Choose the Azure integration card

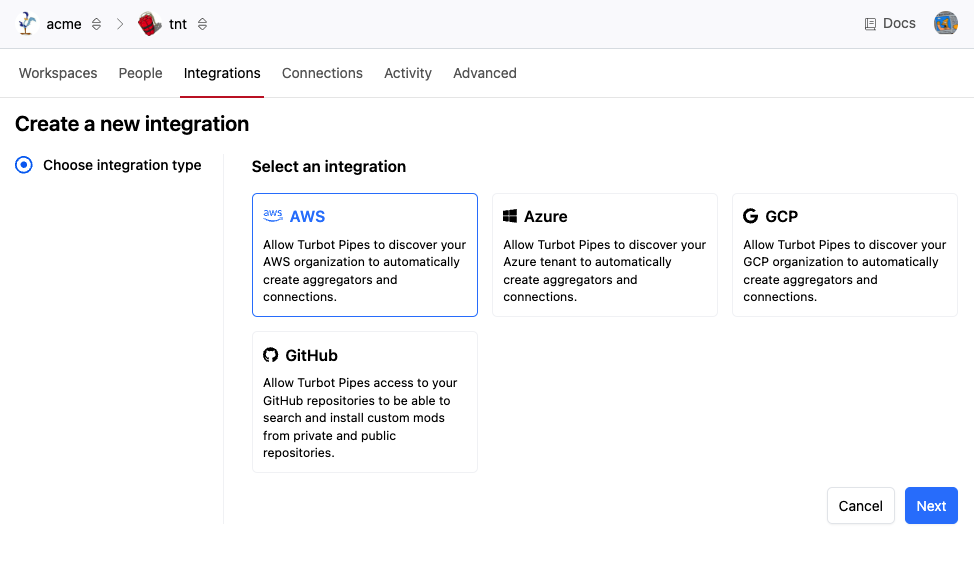pos(604,255)
